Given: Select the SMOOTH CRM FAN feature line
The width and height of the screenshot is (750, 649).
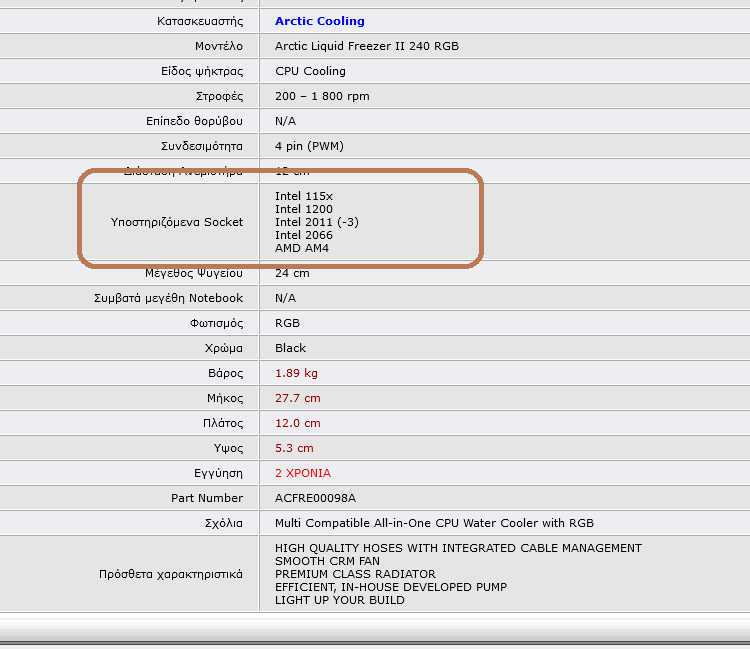Looking at the screenshot, I should (x=327, y=561).
